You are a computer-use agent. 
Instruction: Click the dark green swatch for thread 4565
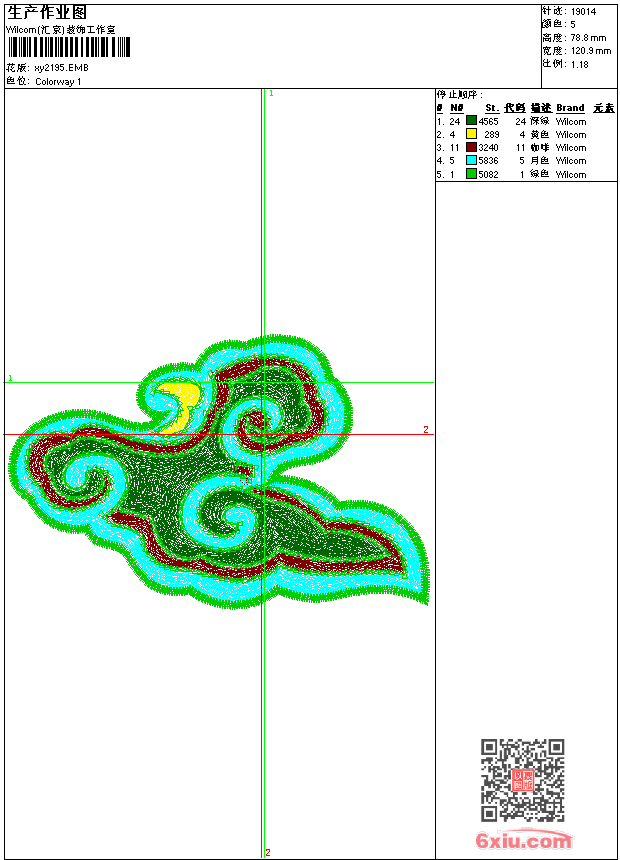point(471,121)
